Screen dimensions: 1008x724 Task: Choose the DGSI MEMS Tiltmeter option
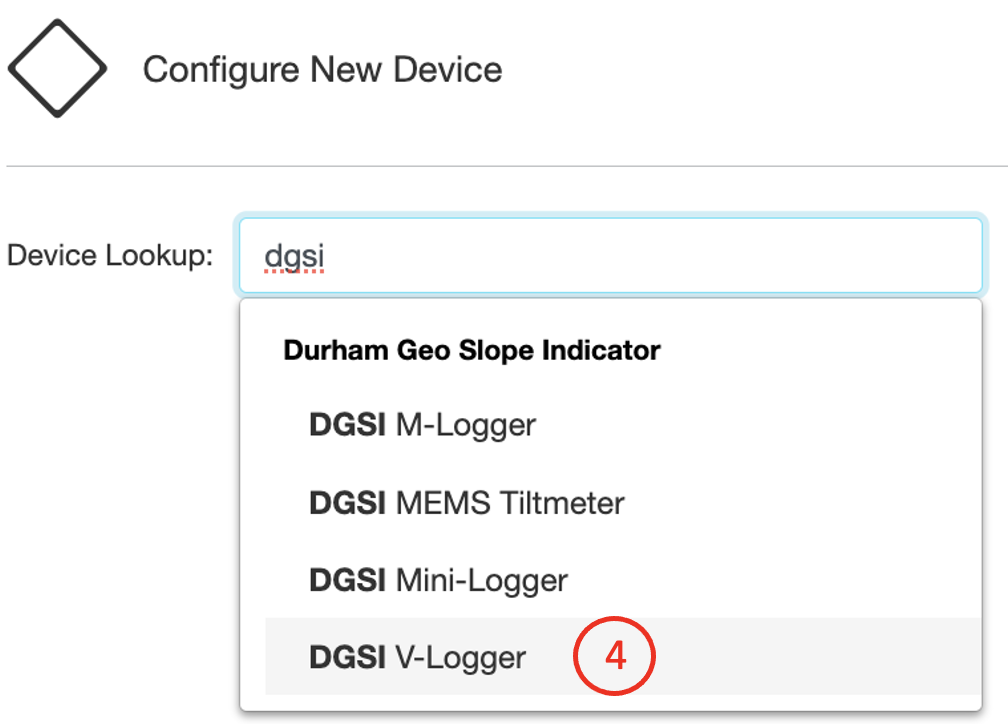click(x=623, y=503)
